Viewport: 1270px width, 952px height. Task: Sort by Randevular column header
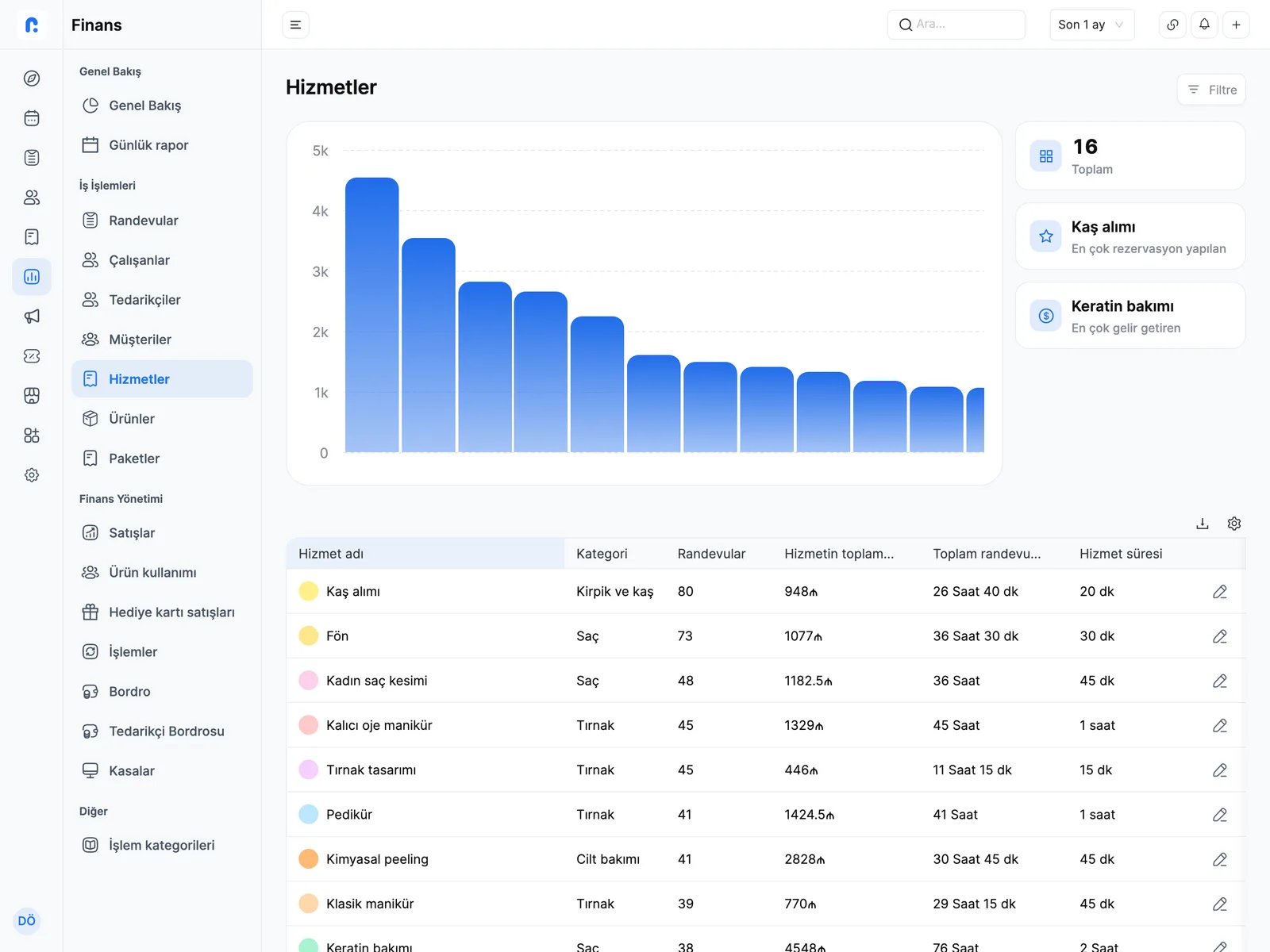coord(711,554)
